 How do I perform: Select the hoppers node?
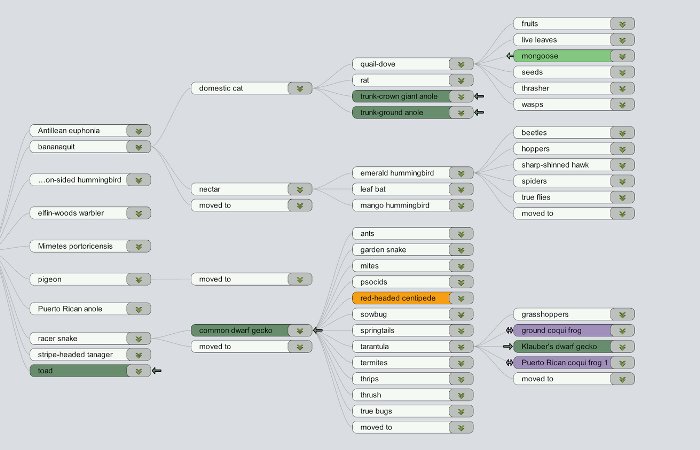(x=574, y=149)
